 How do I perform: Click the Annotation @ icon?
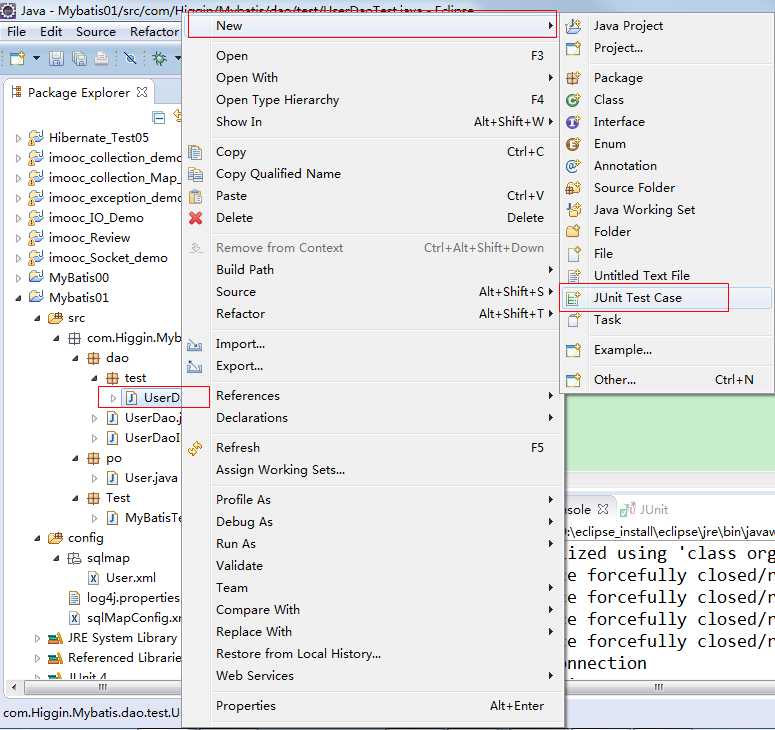573,166
